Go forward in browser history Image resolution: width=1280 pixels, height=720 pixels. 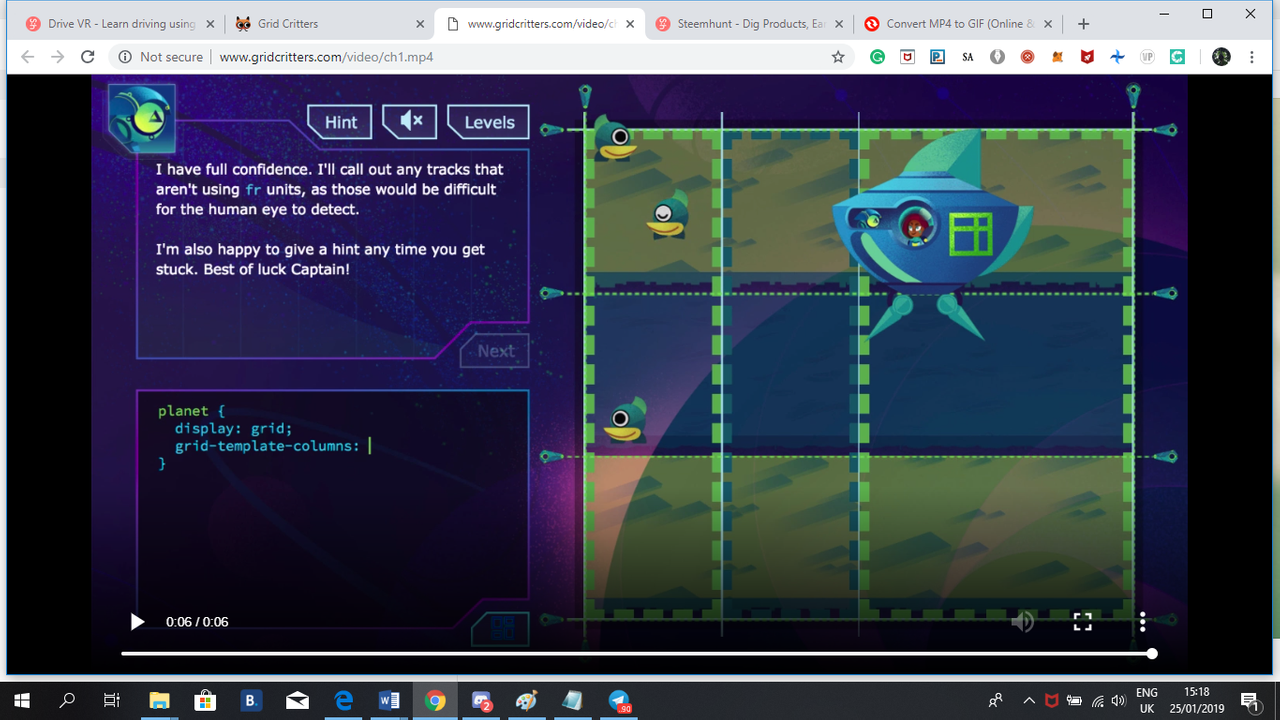tap(57, 57)
